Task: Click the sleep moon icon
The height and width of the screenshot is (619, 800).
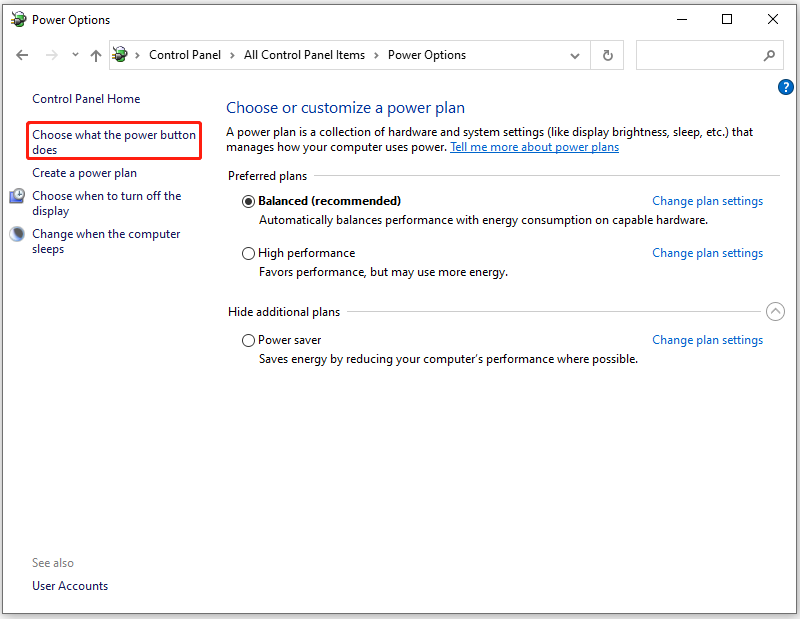Action: tap(17, 234)
